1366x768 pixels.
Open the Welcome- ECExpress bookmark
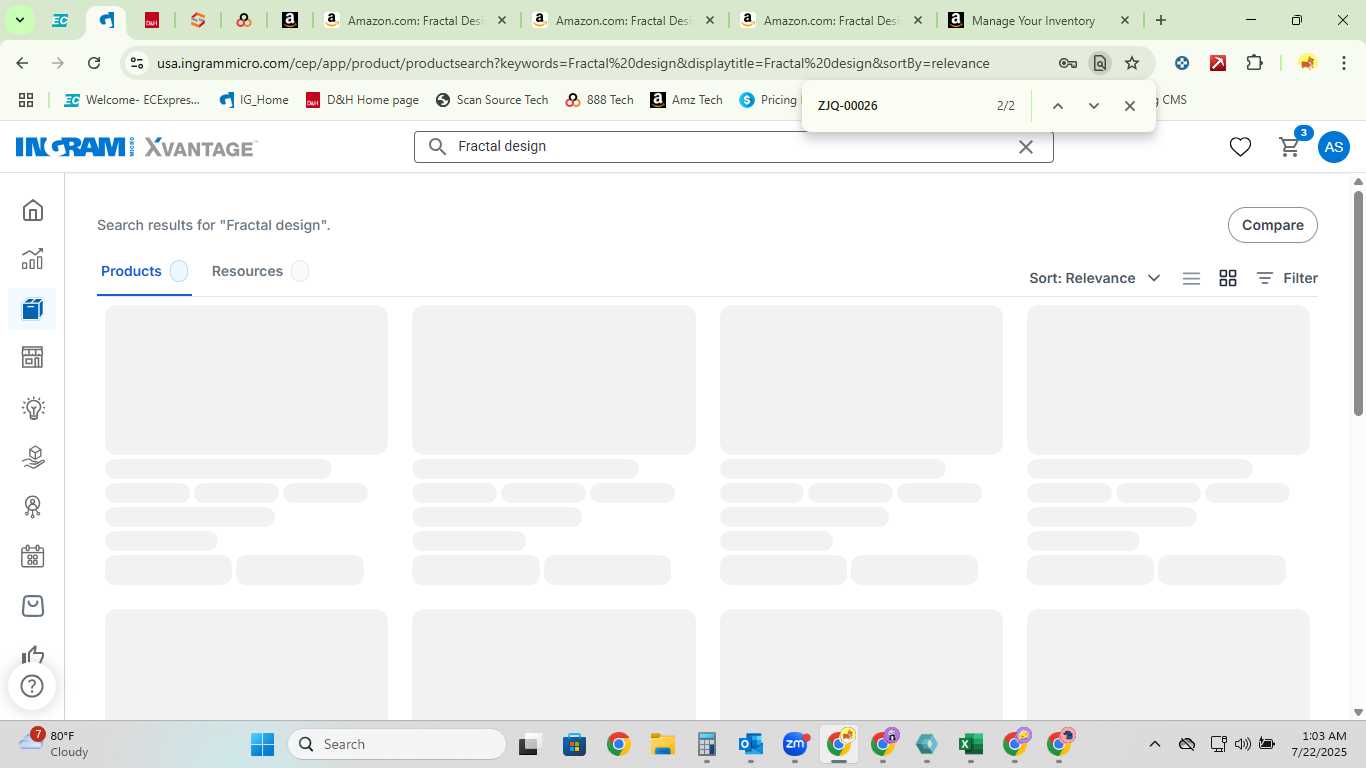[132, 100]
